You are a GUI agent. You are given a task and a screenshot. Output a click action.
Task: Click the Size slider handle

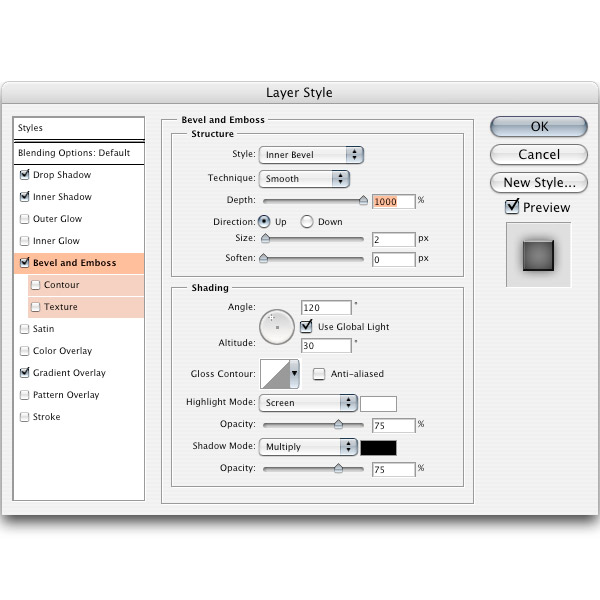(x=265, y=239)
